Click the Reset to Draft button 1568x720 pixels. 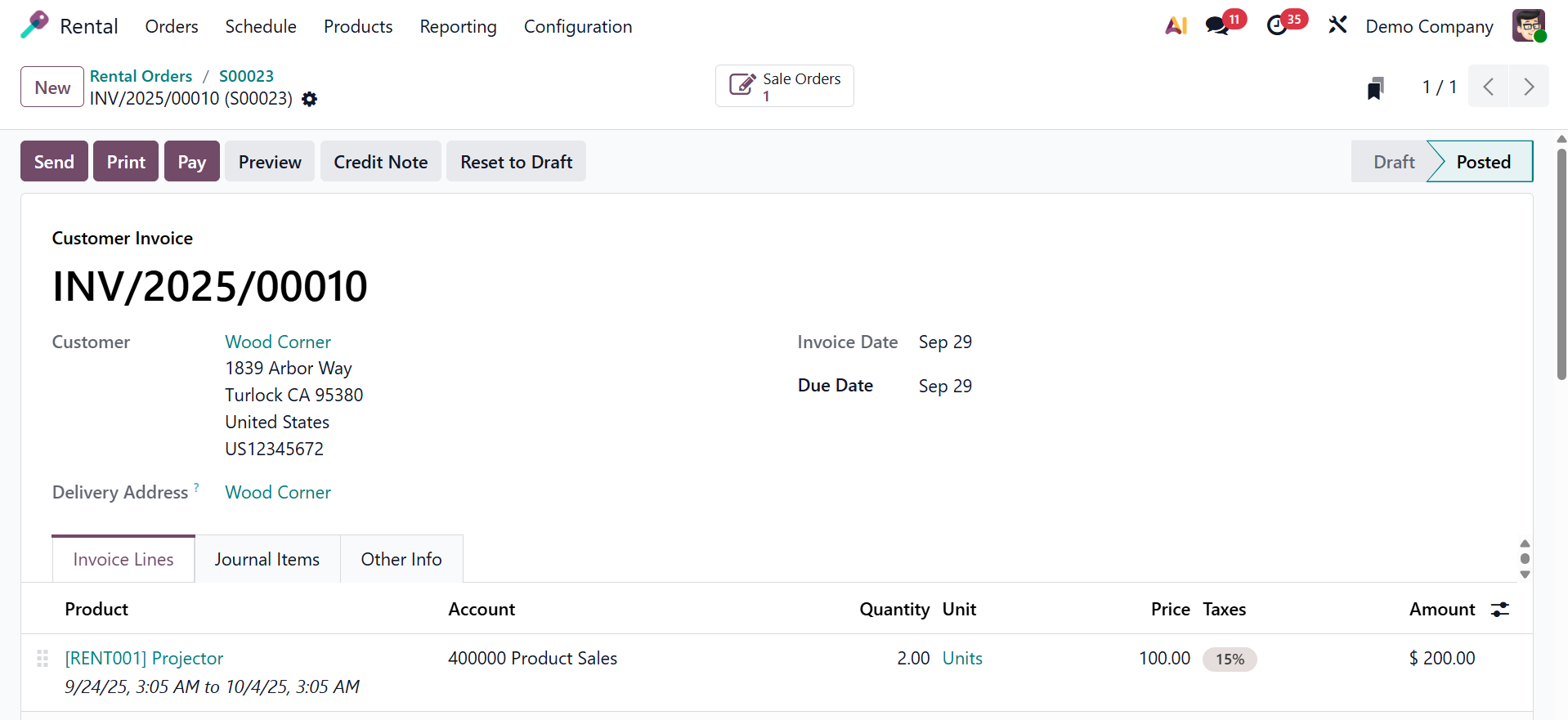point(516,162)
